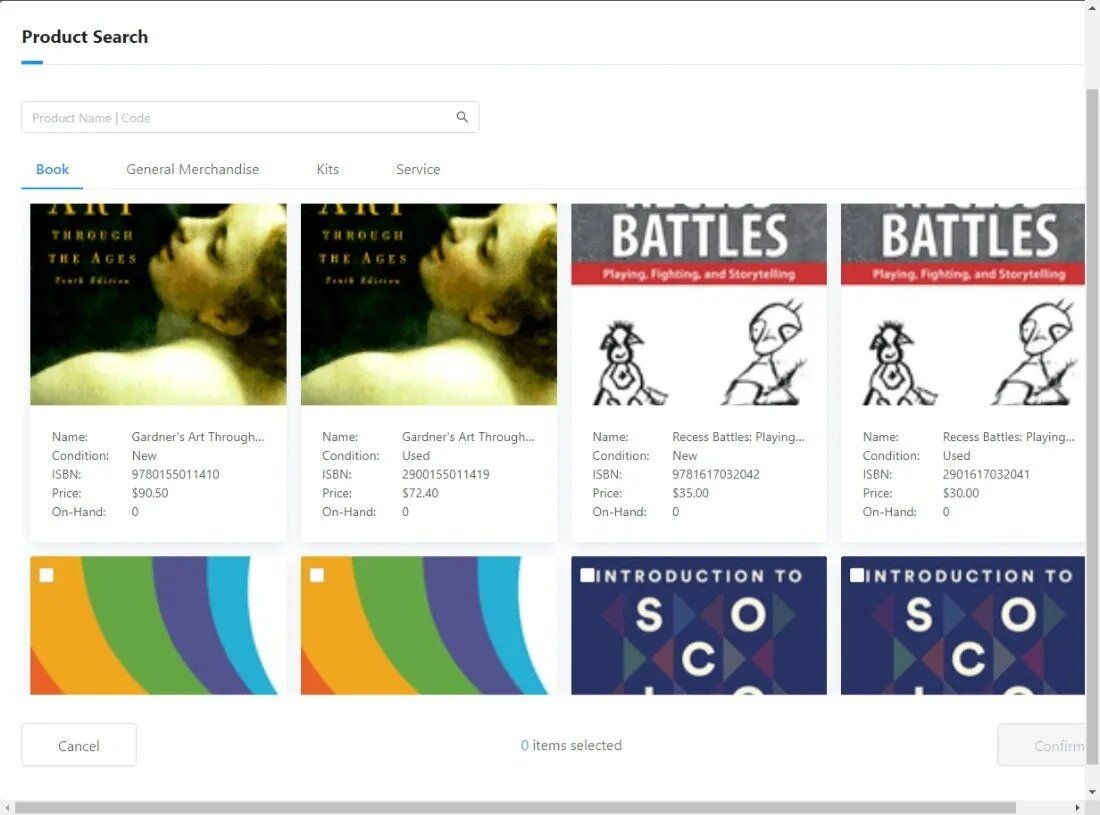Select the Kits tab
Viewport: 1100px width, 815px height.
point(328,169)
